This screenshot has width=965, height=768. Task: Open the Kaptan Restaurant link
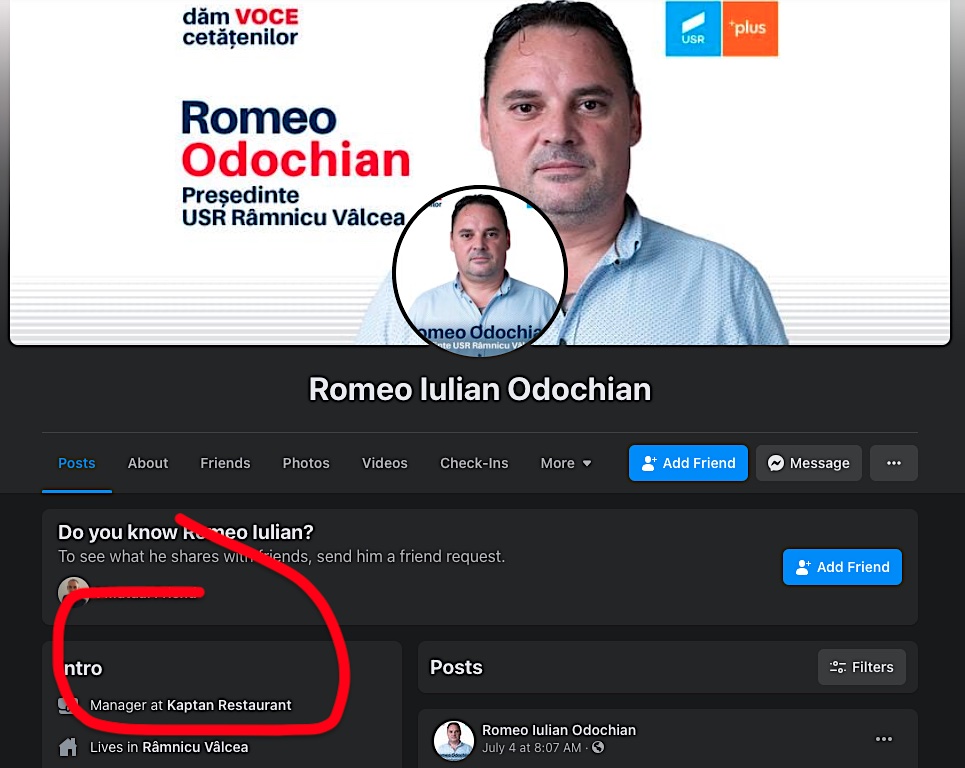tap(229, 705)
